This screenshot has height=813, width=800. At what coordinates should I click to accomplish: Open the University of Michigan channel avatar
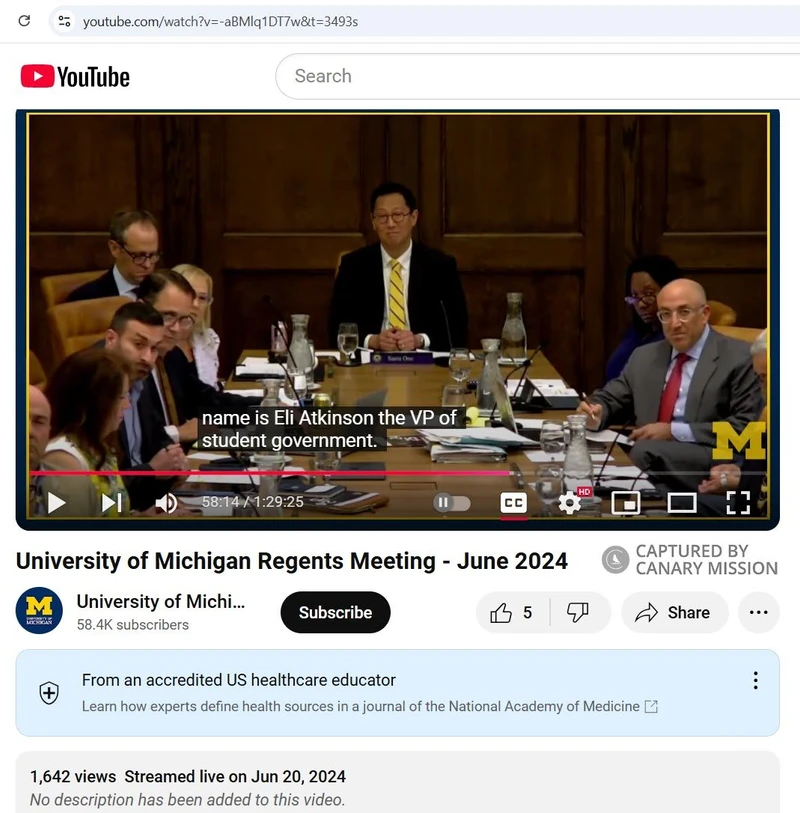coord(39,610)
